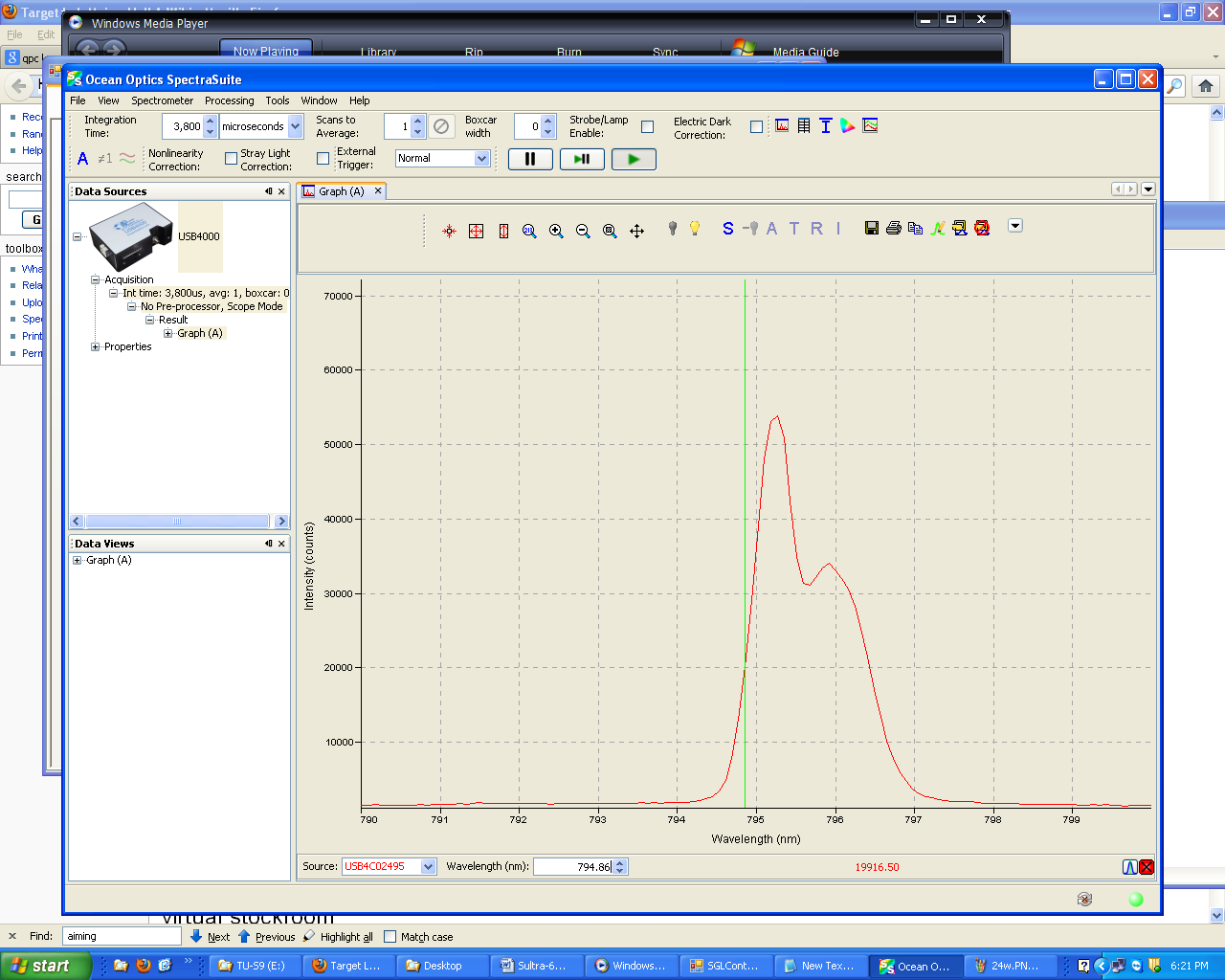The image size is (1225, 980).
Task: Activate the pan arrows tool
Action: click(x=636, y=231)
